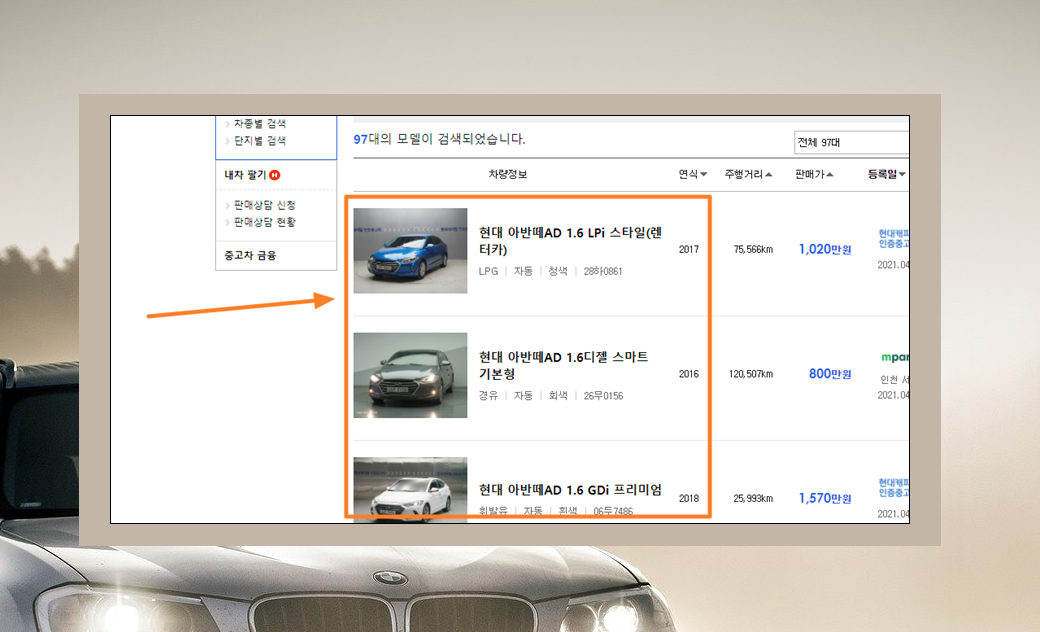
Task: Click the white 아반떼AD GDi car thumbnail
Action: tap(410, 489)
